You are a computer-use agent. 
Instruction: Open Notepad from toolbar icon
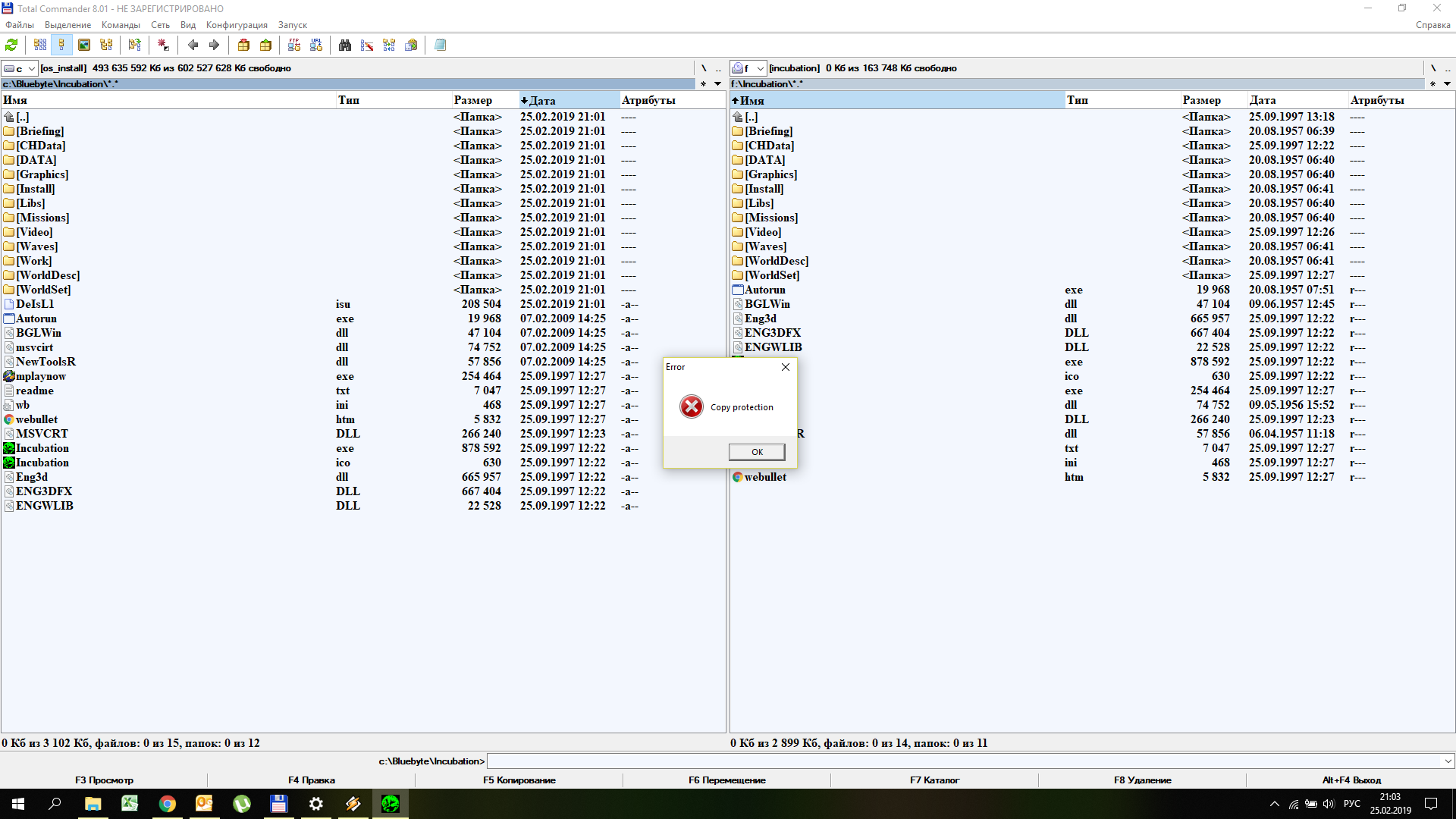440,45
